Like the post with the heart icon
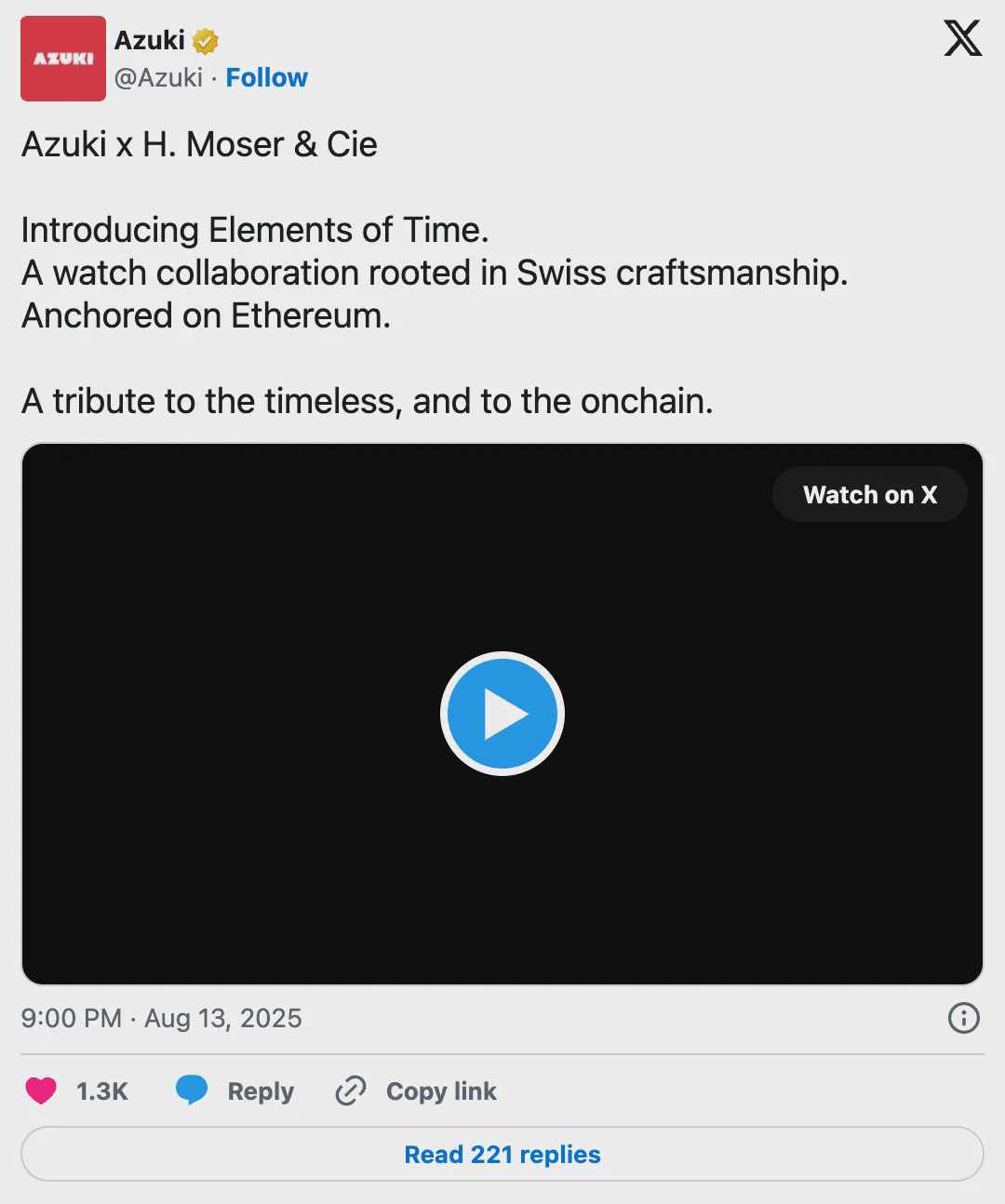 coord(41,1090)
